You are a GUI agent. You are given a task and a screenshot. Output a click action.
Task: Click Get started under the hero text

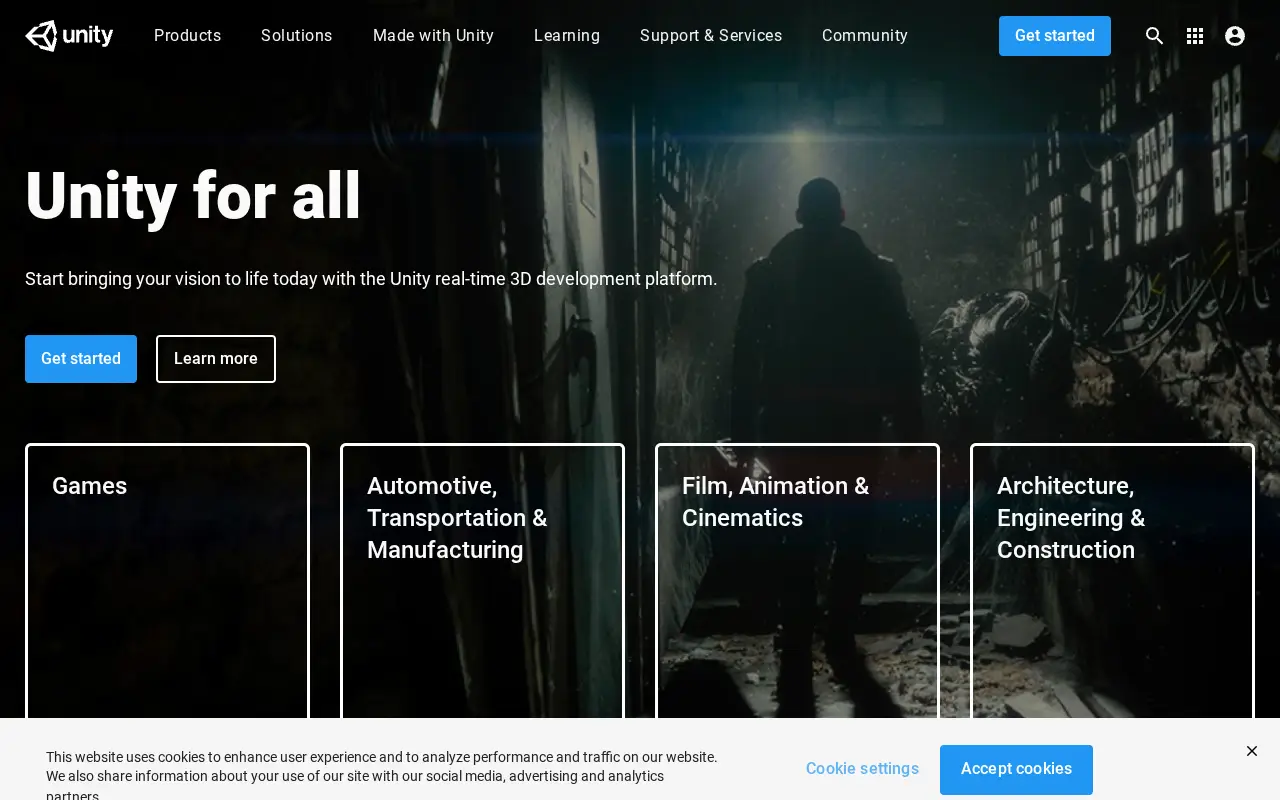[81, 359]
